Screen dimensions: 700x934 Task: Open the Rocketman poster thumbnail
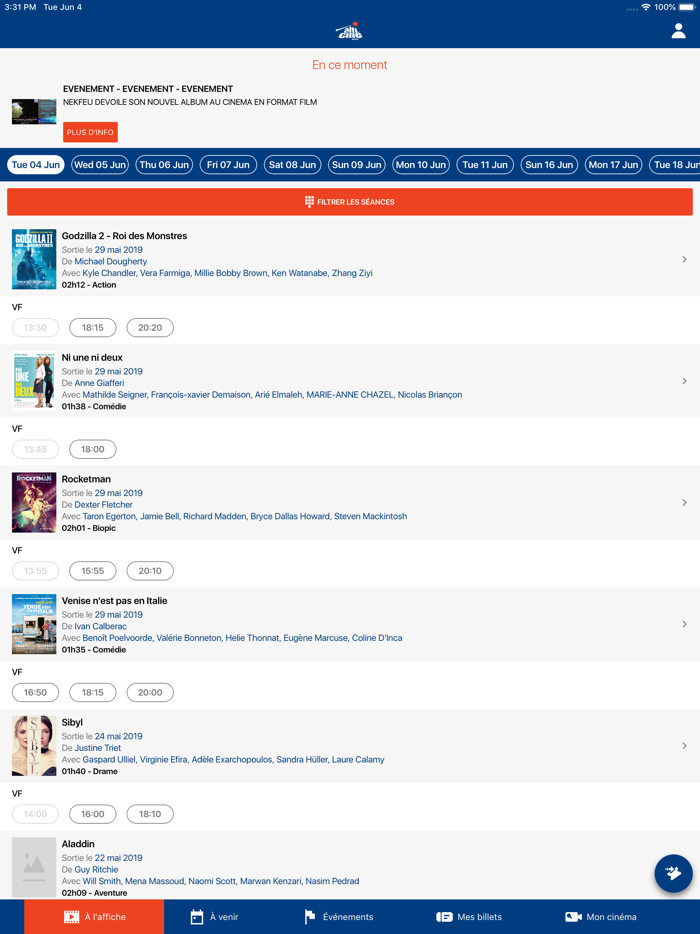[34, 502]
